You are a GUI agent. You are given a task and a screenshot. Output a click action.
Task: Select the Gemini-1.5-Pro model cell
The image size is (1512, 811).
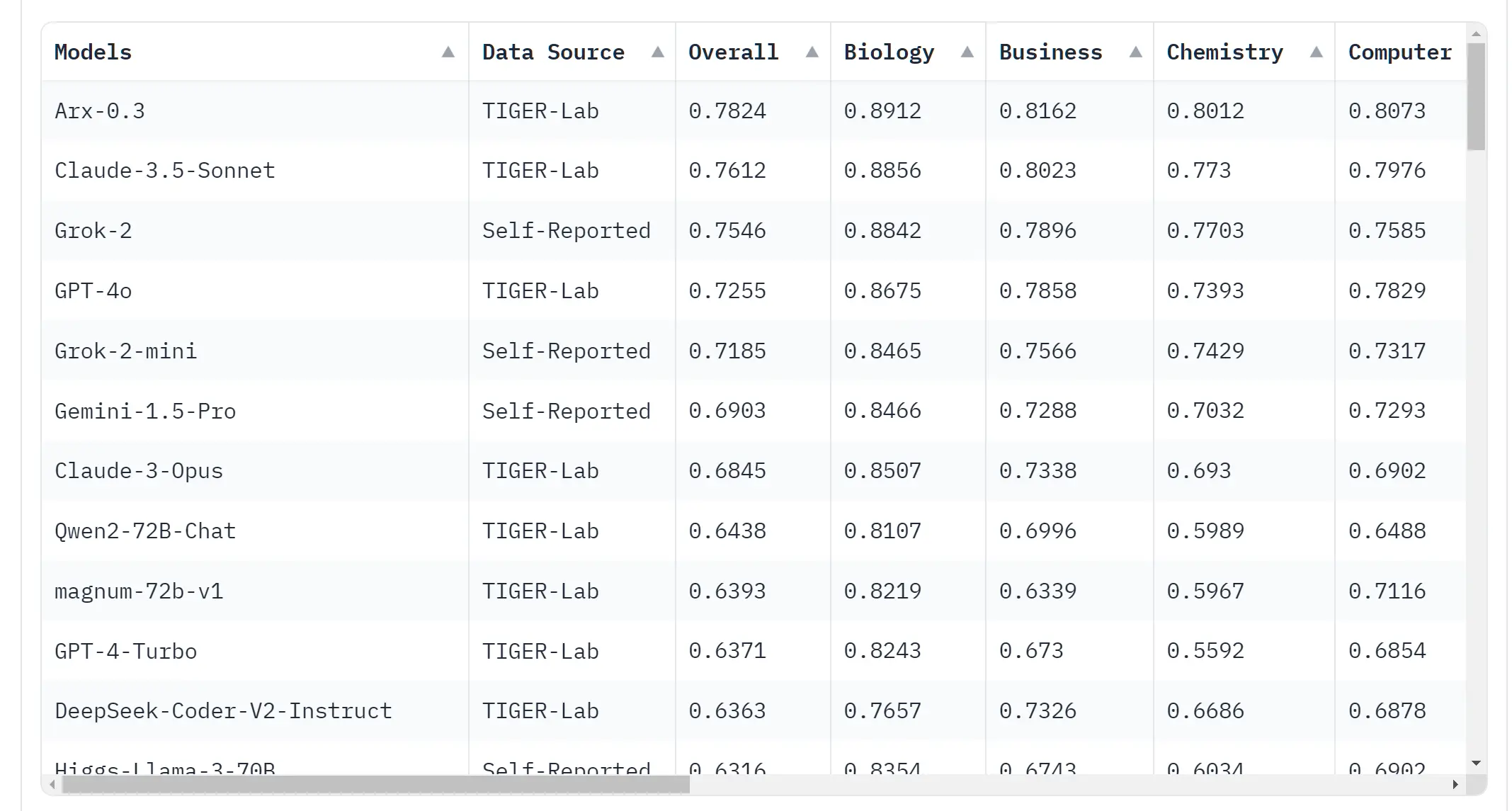(255, 411)
